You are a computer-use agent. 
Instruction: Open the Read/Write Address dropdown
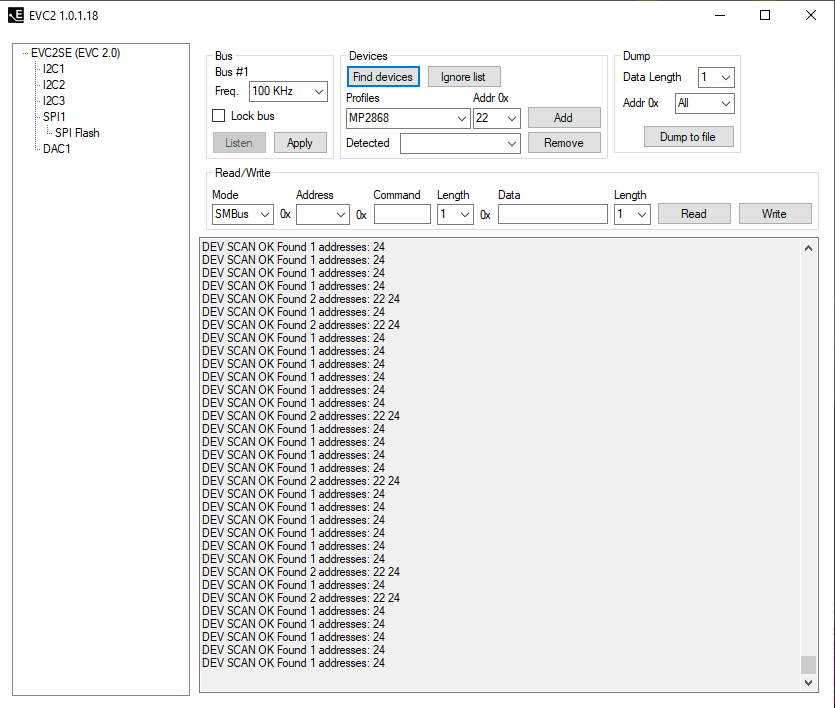click(323, 214)
